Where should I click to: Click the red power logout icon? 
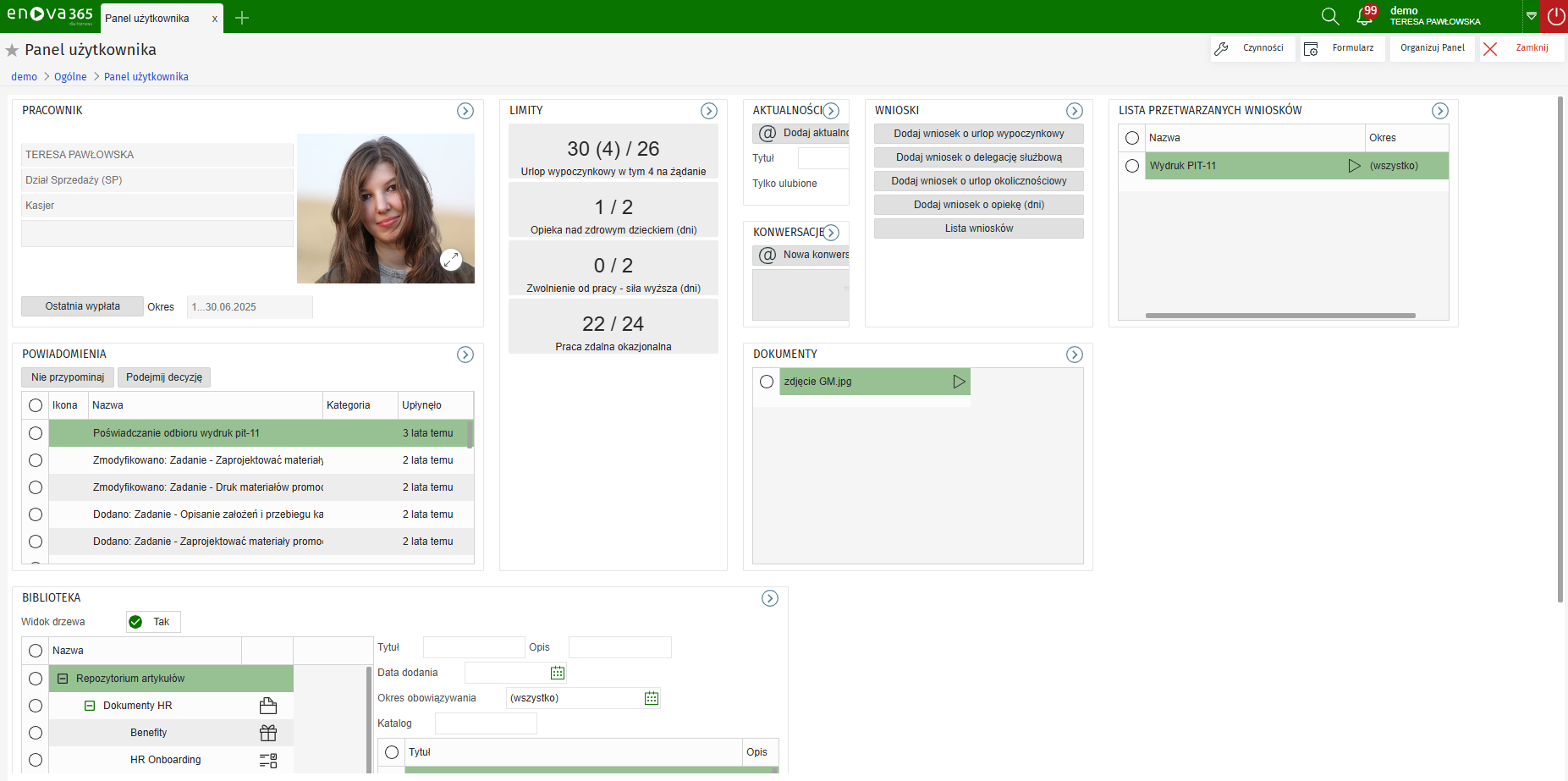1555,16
